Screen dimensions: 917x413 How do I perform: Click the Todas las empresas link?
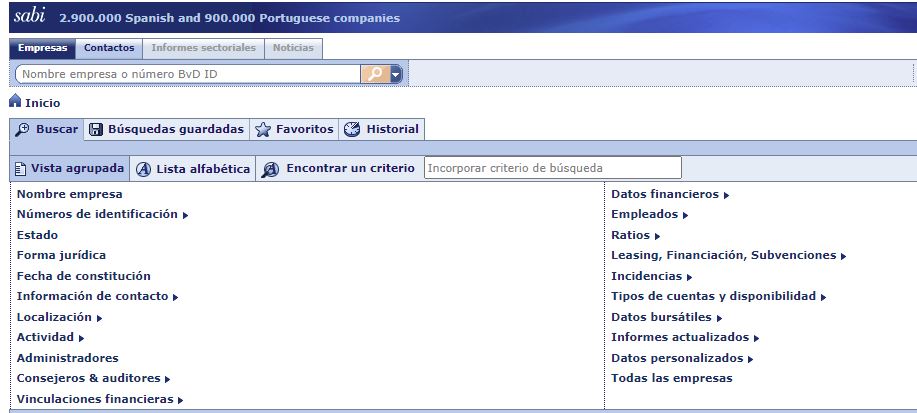tap(671, 378)
